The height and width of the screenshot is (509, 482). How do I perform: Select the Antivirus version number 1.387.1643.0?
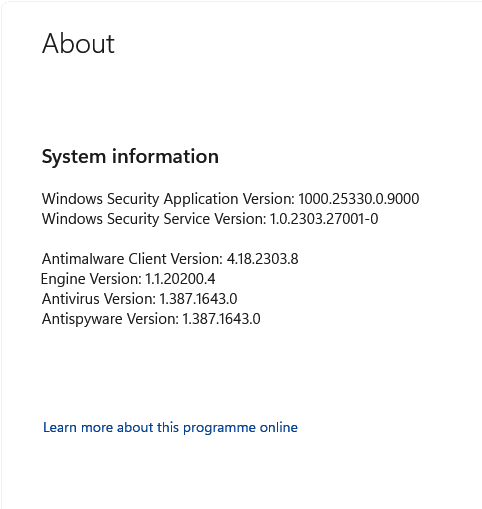point(198,299)
